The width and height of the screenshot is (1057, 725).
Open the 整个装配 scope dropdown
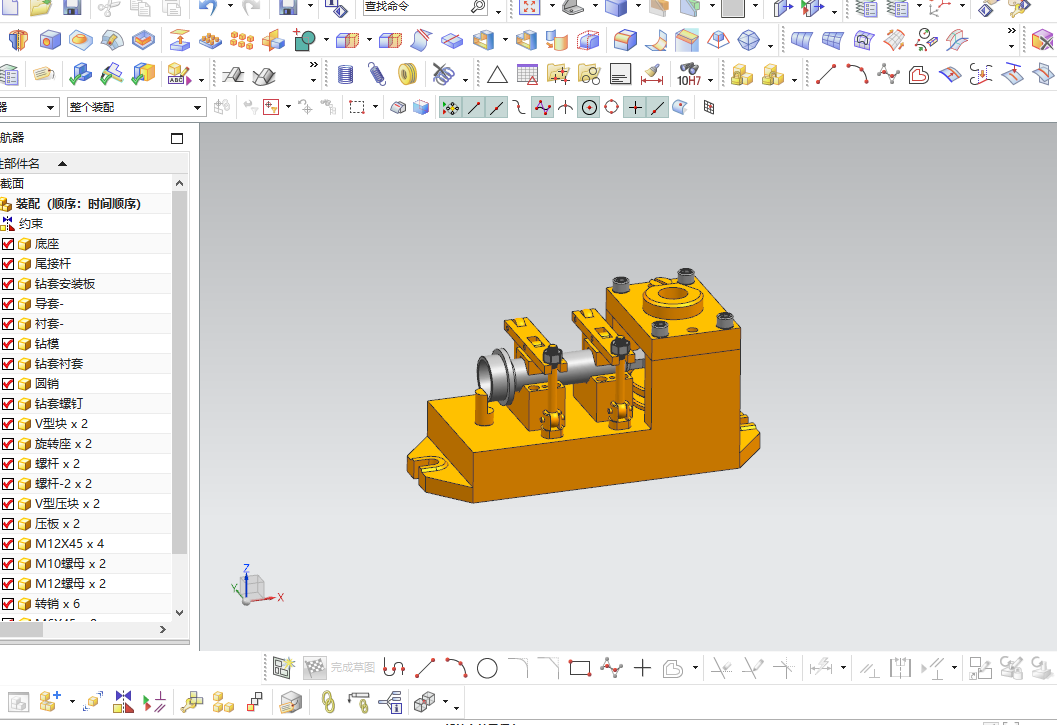pyautogui.click(x=197, y=107)
